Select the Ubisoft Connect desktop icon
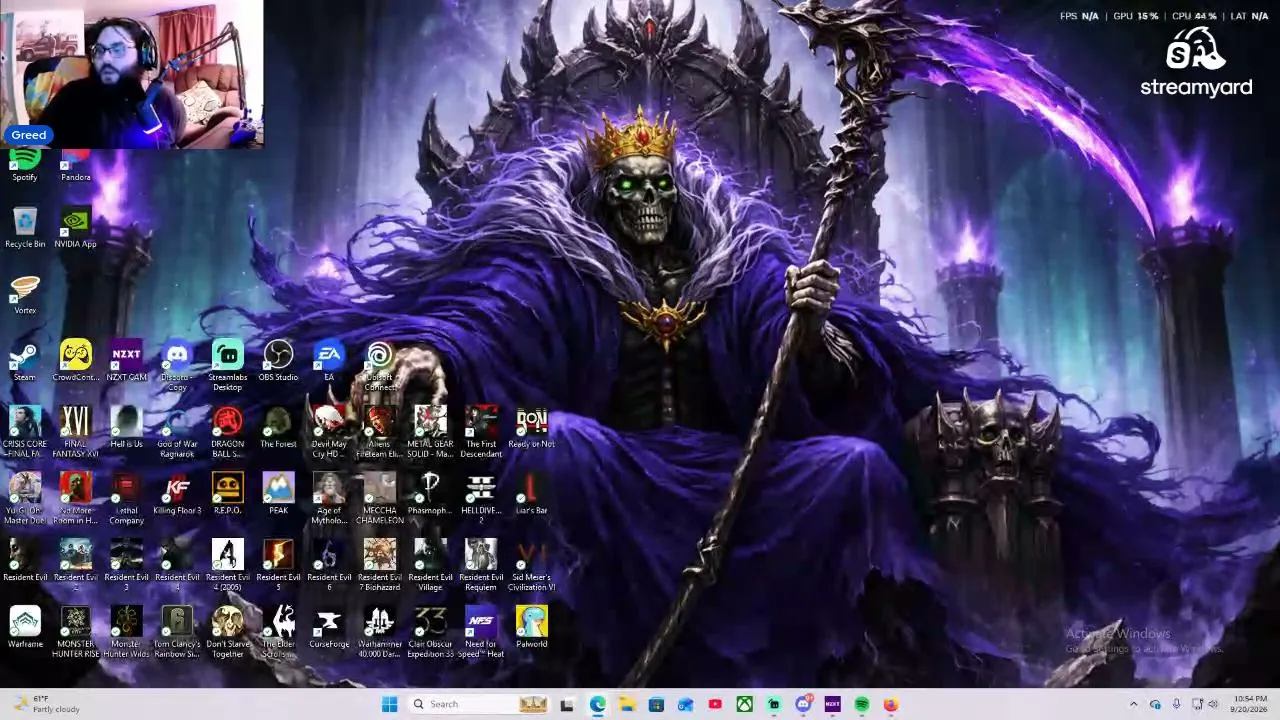 point(380,366)
